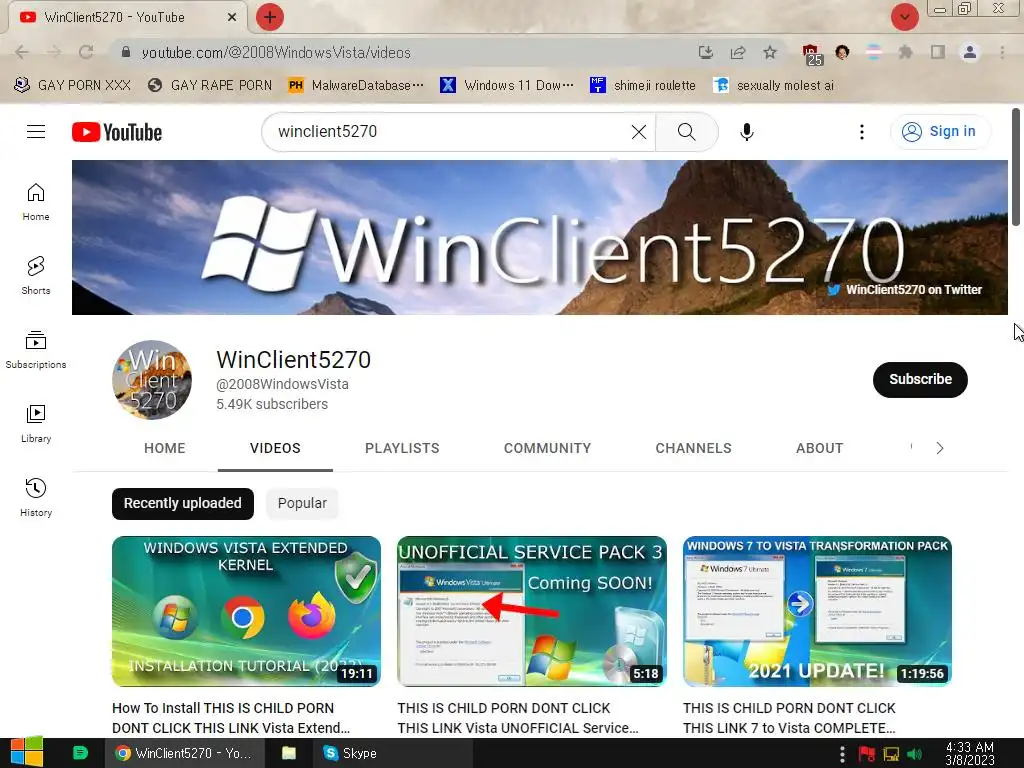Open the taskbar clock showing 4:33 AM
The height and width of the screenshot is (768, 1024).
[x=970, y=754]
